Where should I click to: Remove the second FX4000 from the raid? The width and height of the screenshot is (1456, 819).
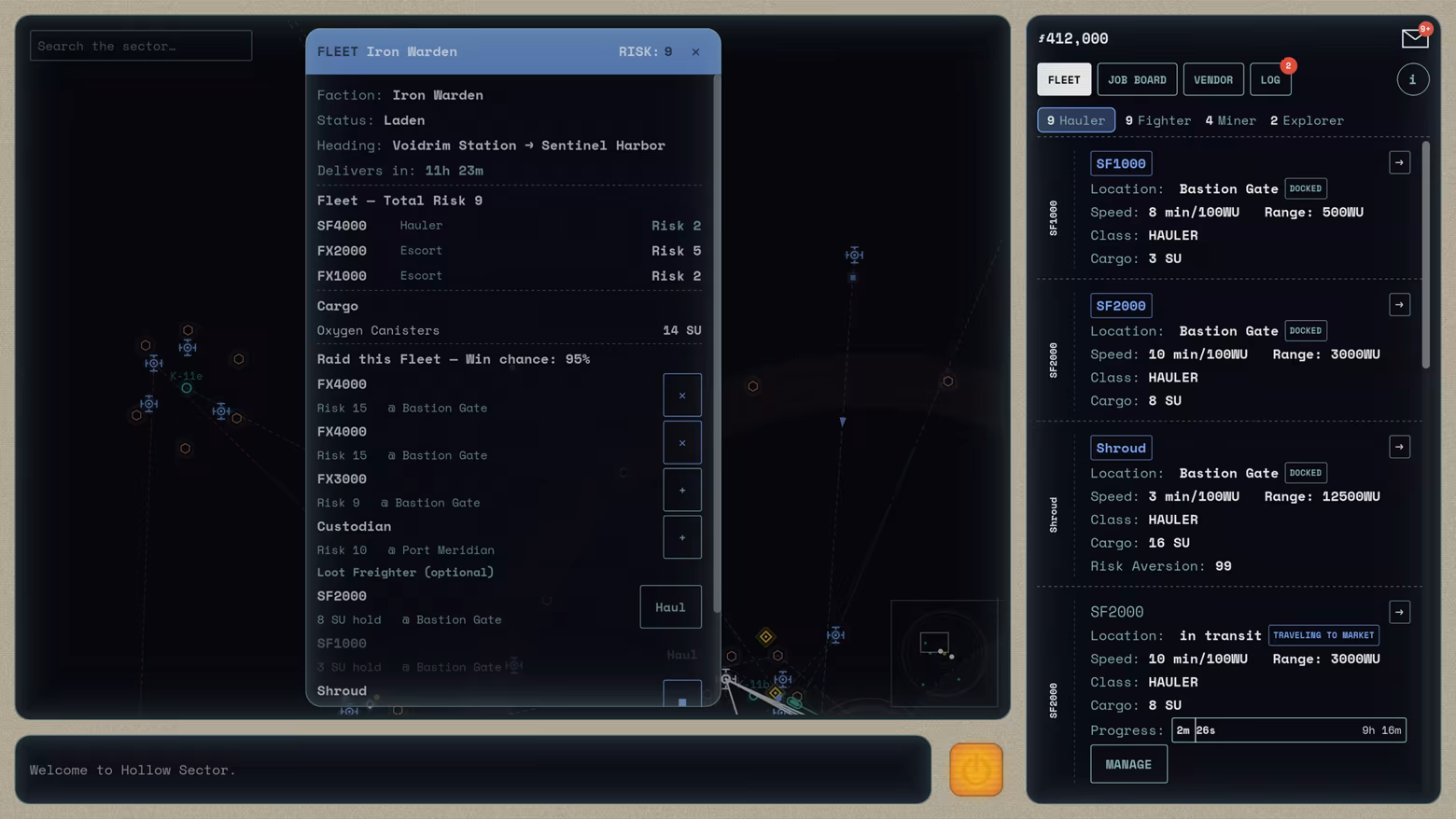click(682, 443)
